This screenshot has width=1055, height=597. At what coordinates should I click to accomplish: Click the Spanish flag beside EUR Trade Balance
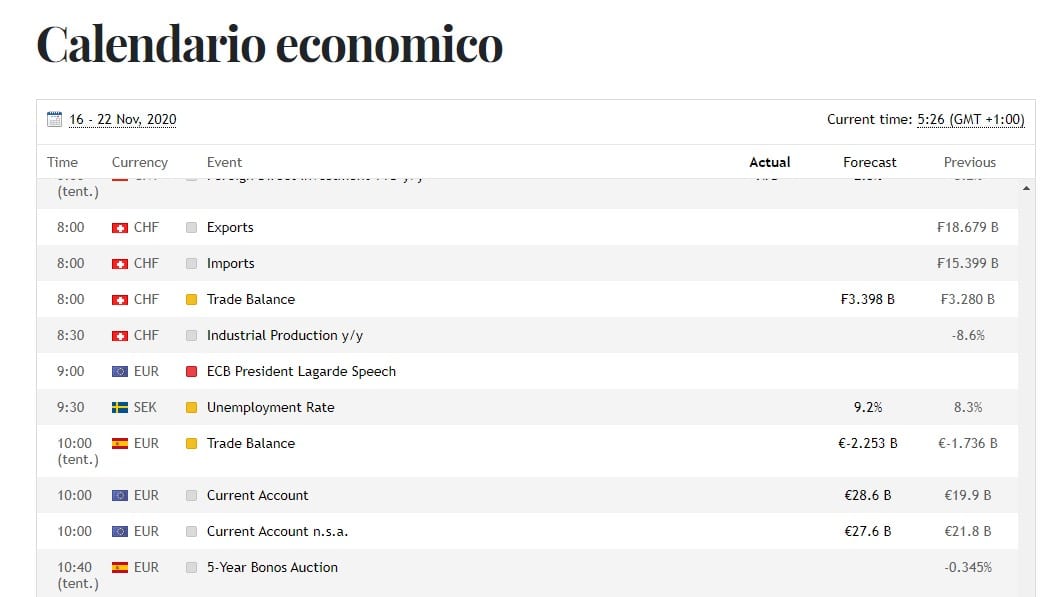point(120,442)
